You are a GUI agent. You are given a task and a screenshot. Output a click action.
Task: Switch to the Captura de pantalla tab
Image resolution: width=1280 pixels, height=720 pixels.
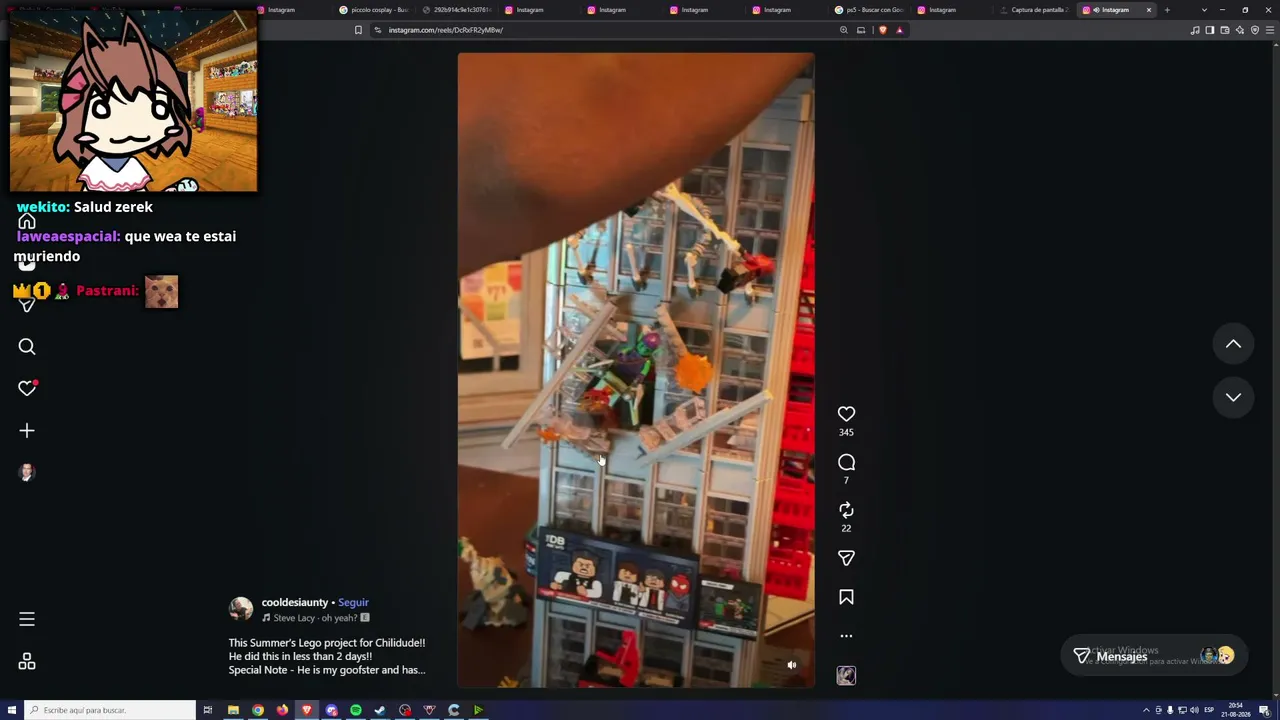tap(1035, 10)
